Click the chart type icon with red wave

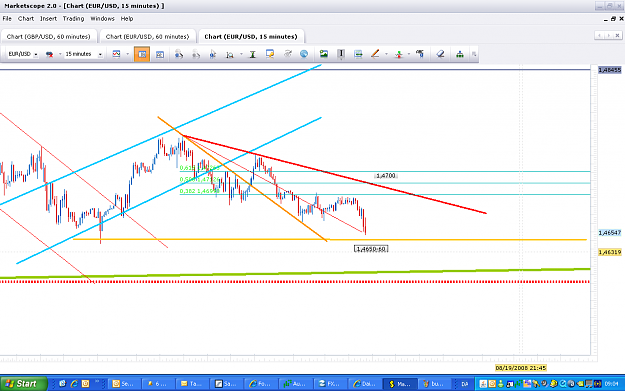[x=116, y=54]
